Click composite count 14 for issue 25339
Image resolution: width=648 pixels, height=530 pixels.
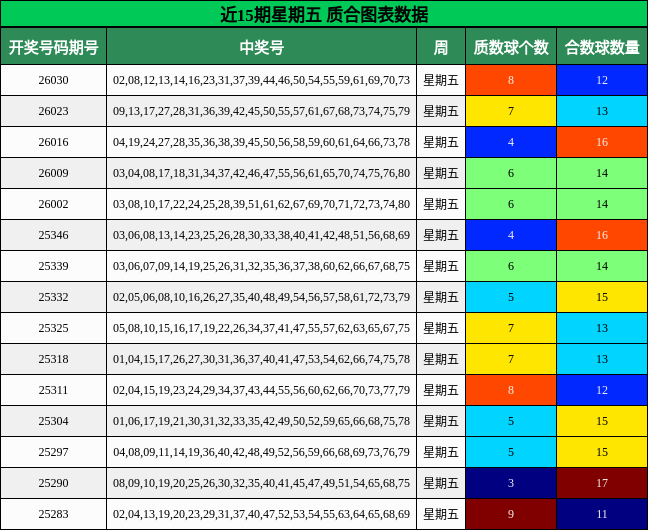coord(602,266)
